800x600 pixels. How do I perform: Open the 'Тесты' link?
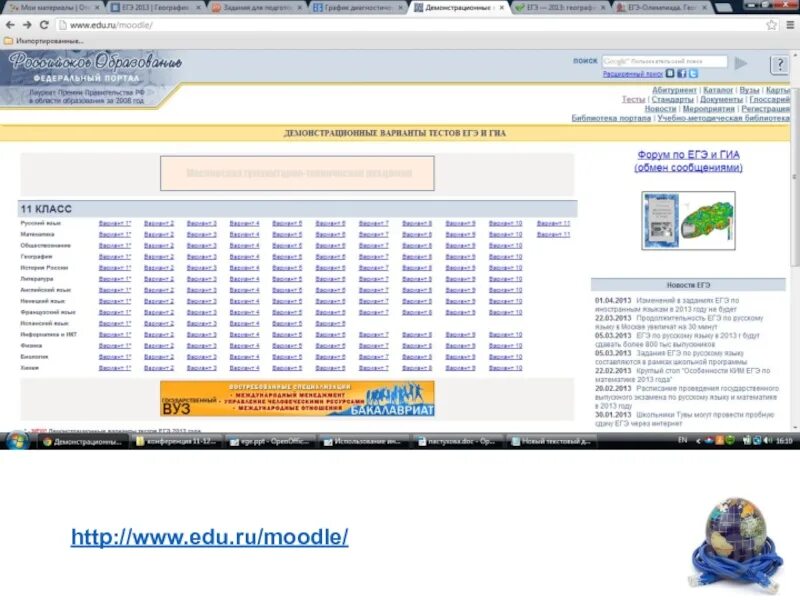(633, 99)
